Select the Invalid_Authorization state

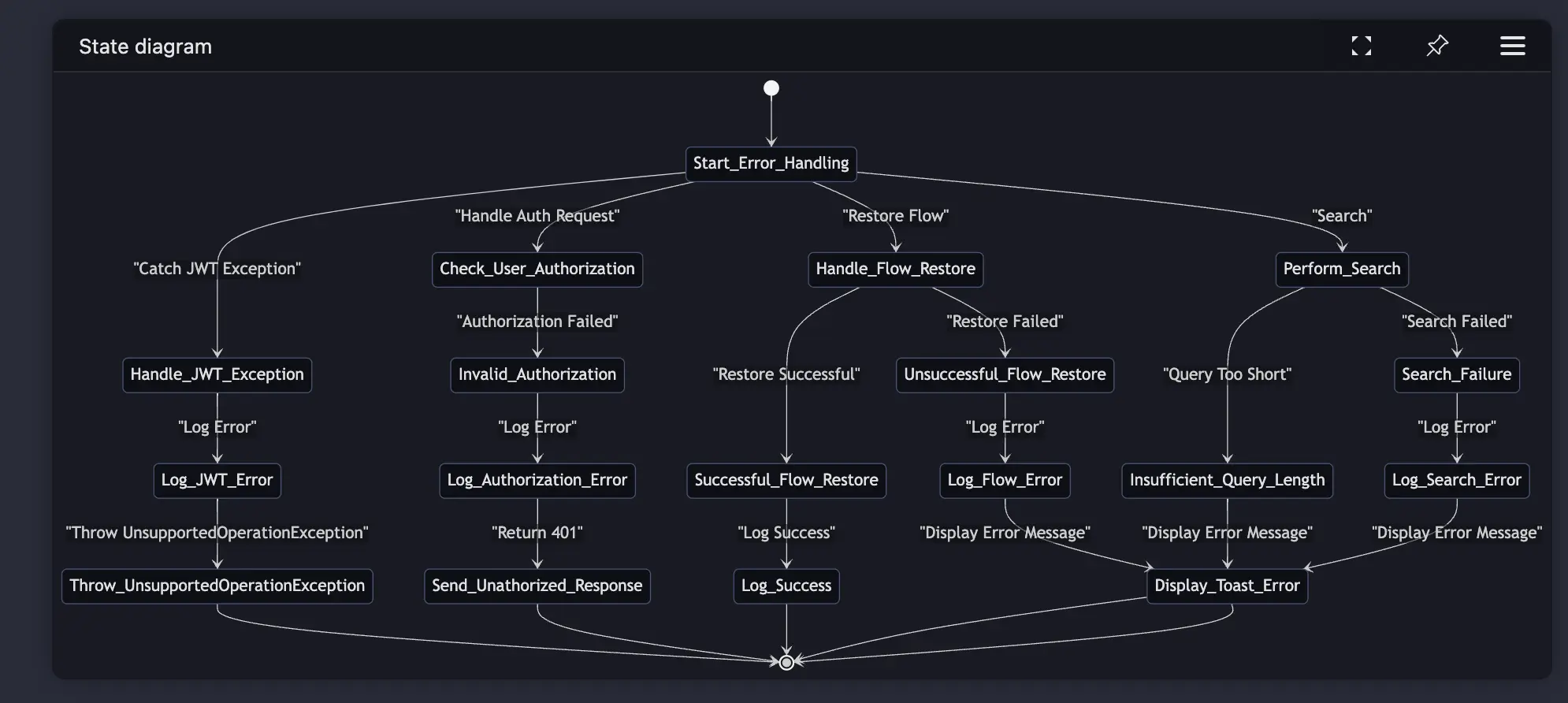[x=537, y=375]
